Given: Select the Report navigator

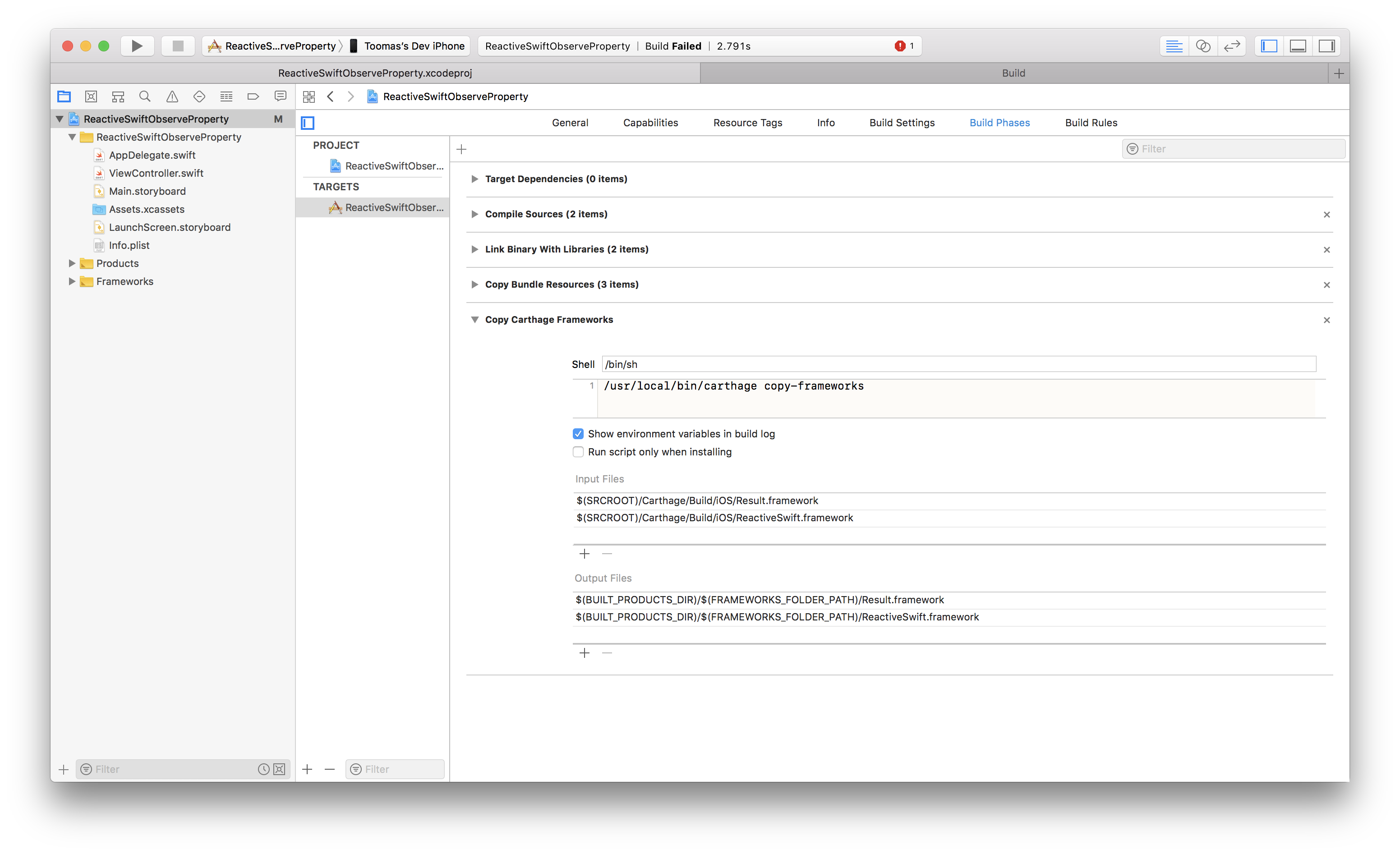Looking at the screenshot, I should point(280,96).
